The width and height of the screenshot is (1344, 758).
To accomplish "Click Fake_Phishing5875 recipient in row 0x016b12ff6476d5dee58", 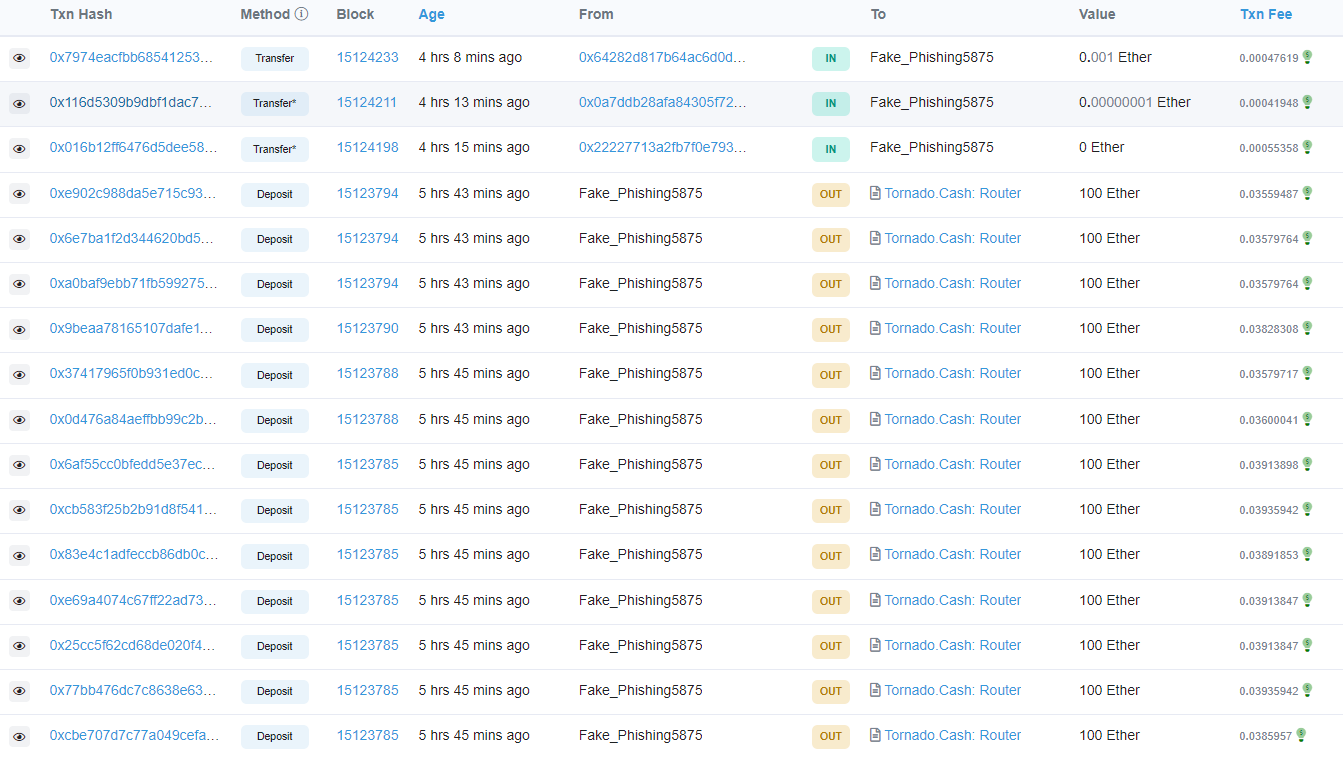I will (x=932, y=147).
